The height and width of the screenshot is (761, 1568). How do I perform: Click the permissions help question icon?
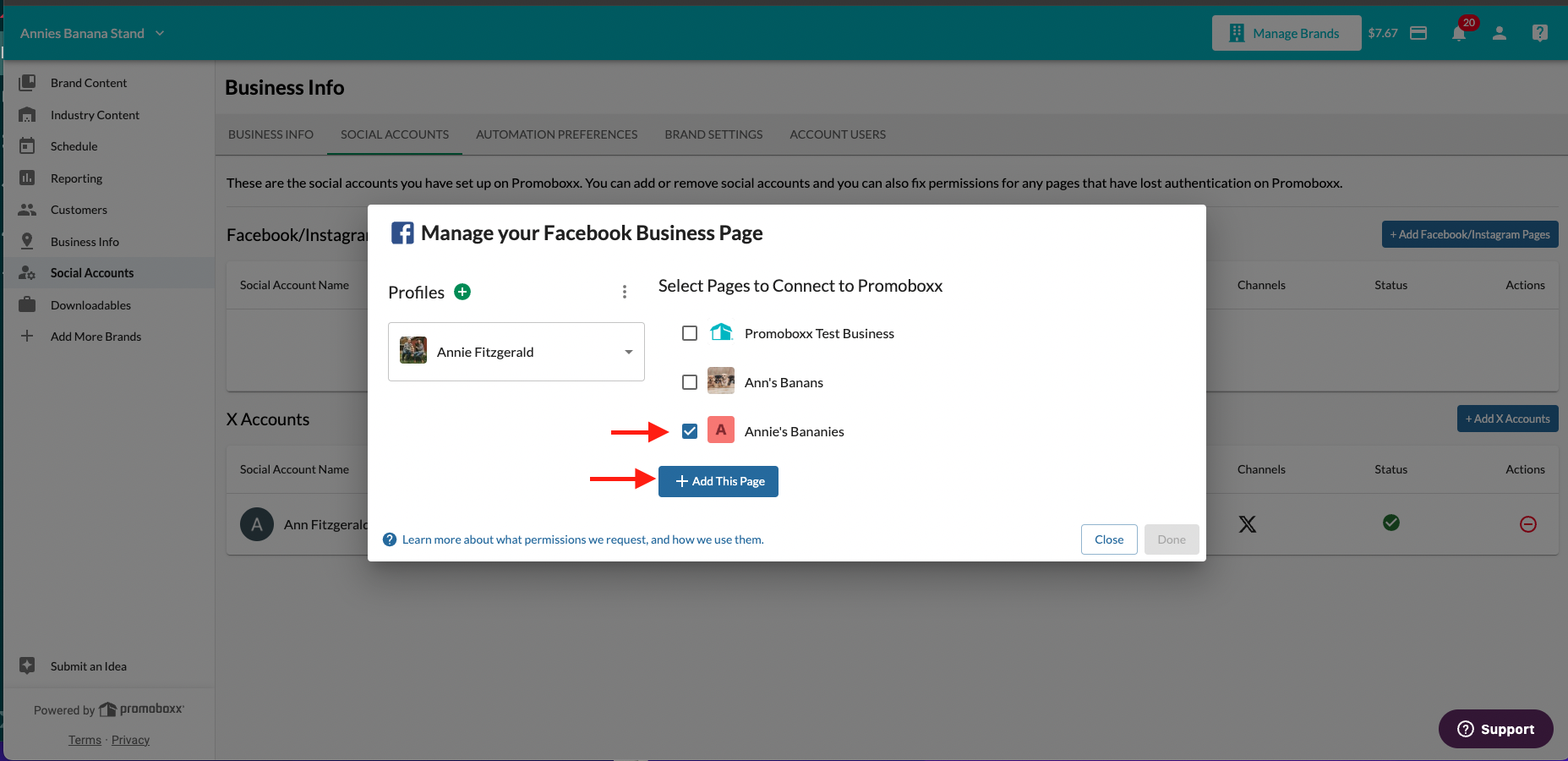pyautogui.click(x=390, y=539)
